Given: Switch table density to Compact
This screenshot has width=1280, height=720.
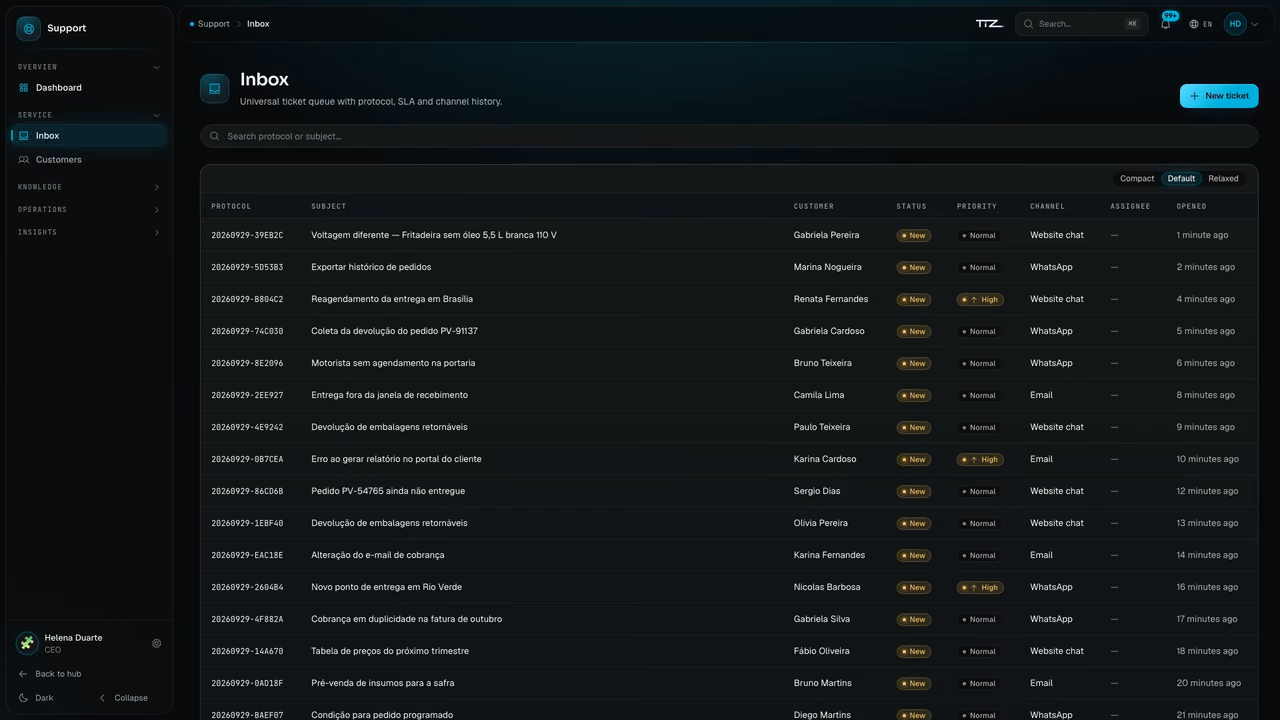Looking at the screenshot, I should [x=1137, y=179].
